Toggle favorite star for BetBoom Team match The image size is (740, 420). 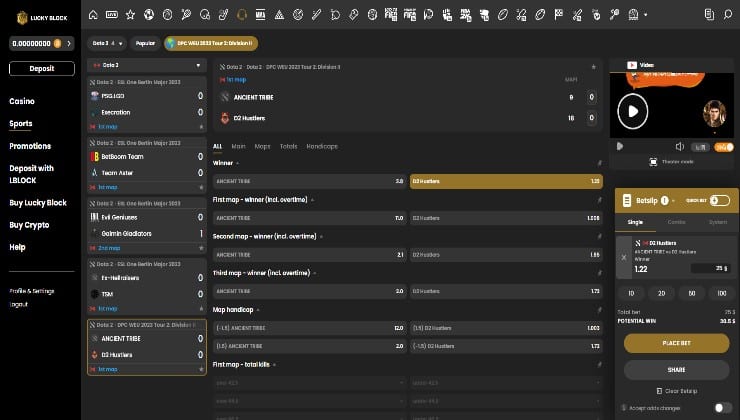pos(202,187)
